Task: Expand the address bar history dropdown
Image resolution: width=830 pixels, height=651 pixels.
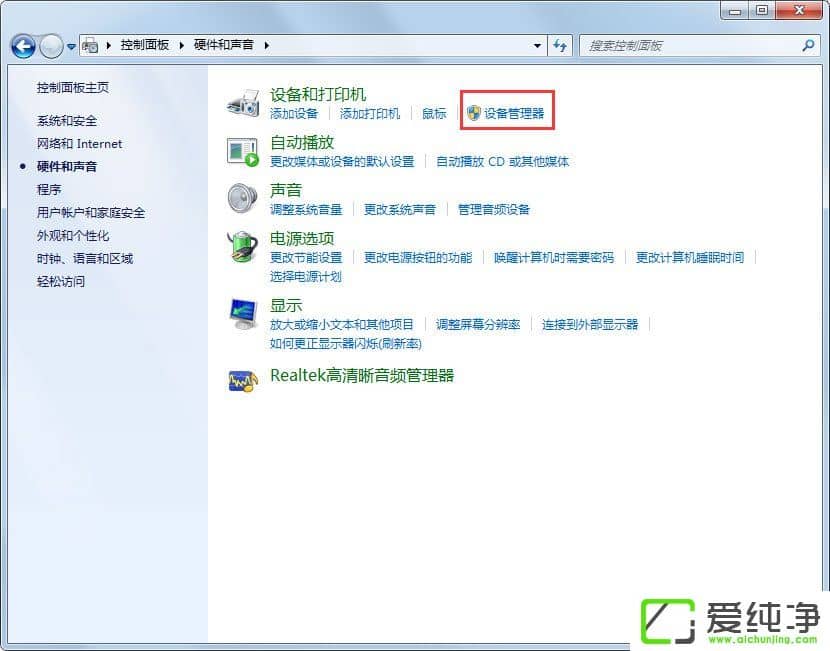Action: point(538,46)
